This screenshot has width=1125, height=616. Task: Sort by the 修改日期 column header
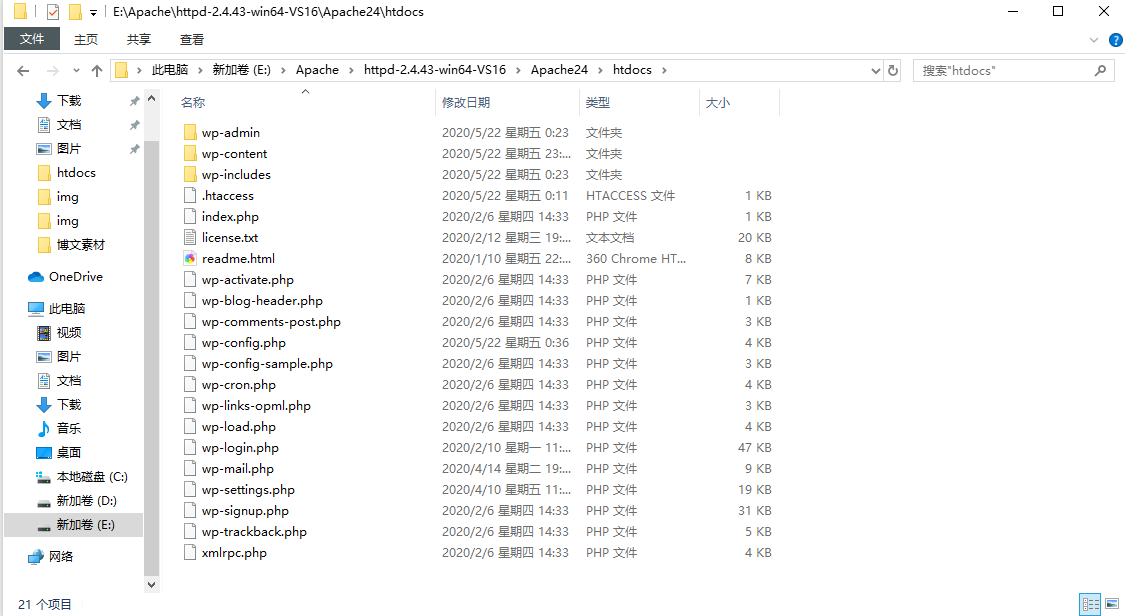[466, 103]
